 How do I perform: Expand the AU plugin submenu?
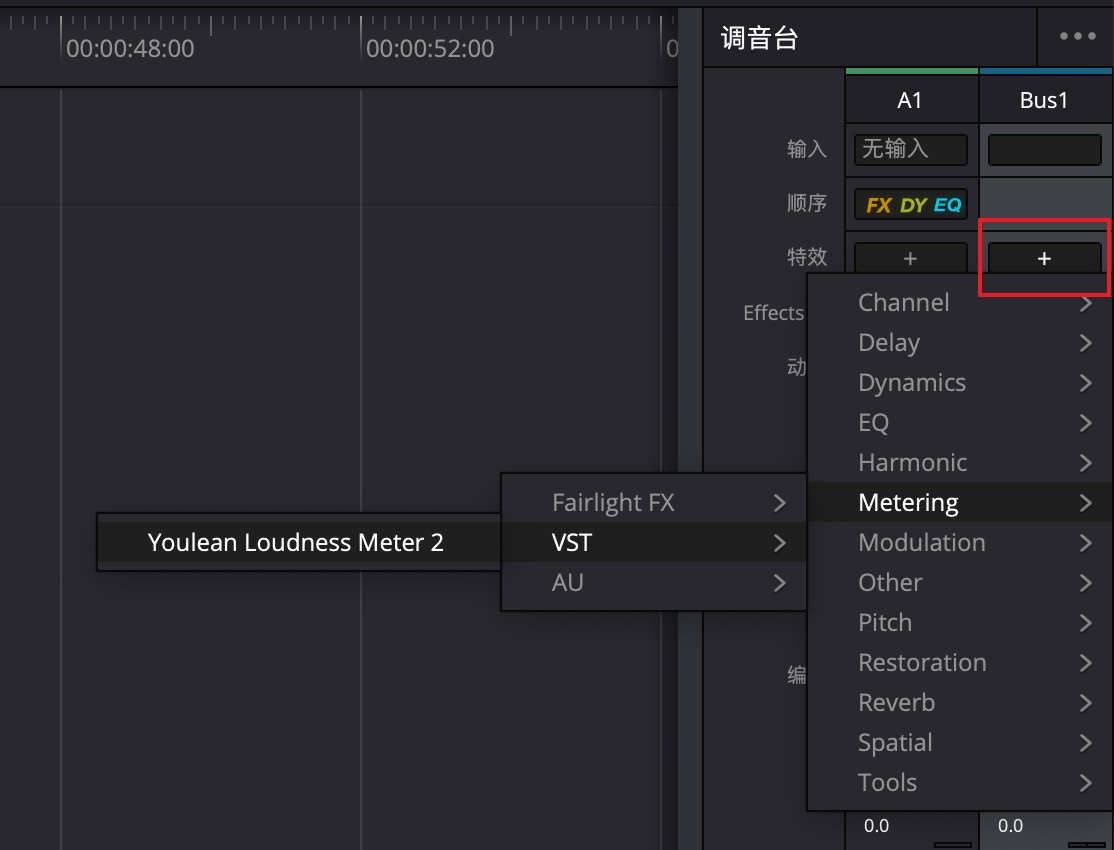coord(653,583)
